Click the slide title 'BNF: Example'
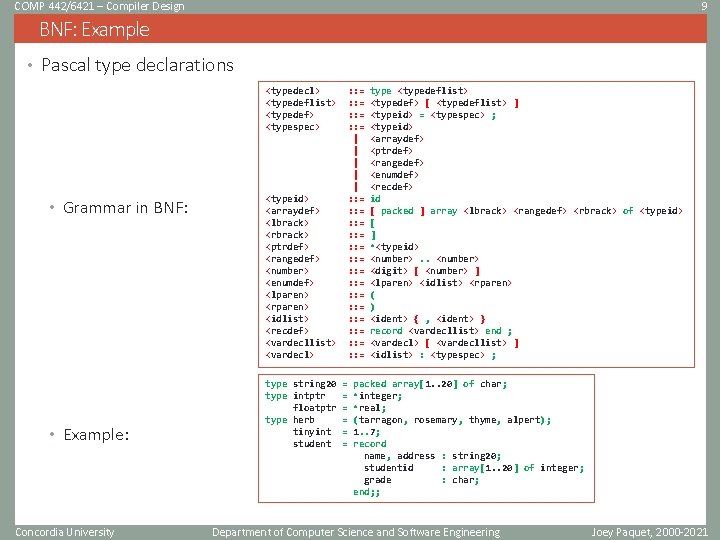Image resolution: width=720 pixels, height=540 pixels. (95, 29)
